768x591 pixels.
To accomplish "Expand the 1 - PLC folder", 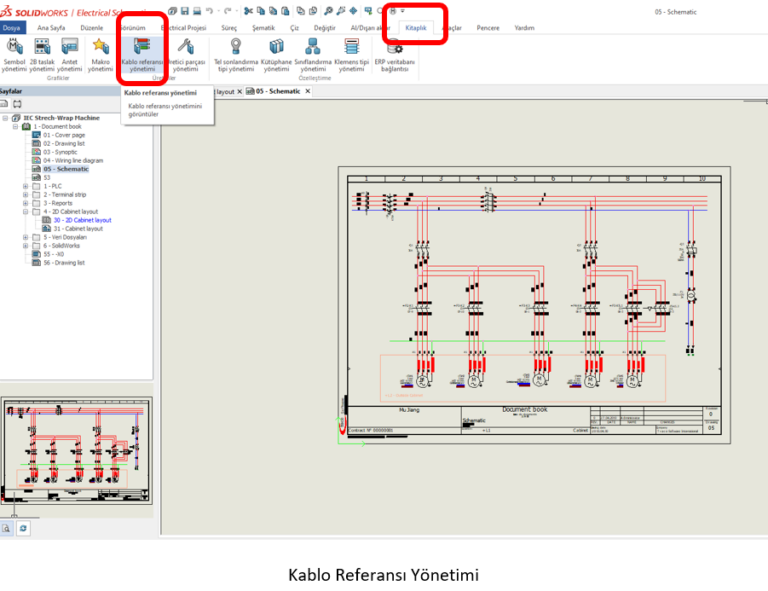I will (x=25, y=186).
